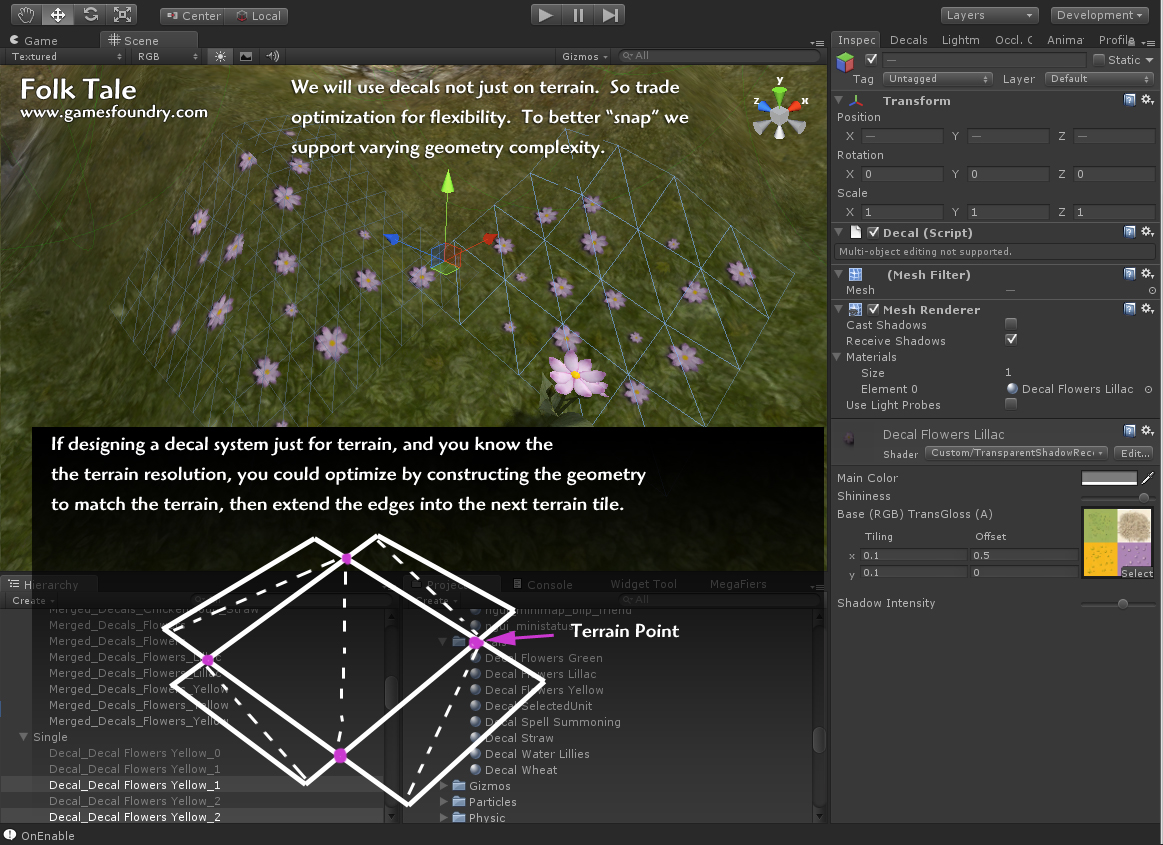Enable Cast Shadows checkbox
Viewport: 1163px width, 845px height.
click(x=1010, y=323)
